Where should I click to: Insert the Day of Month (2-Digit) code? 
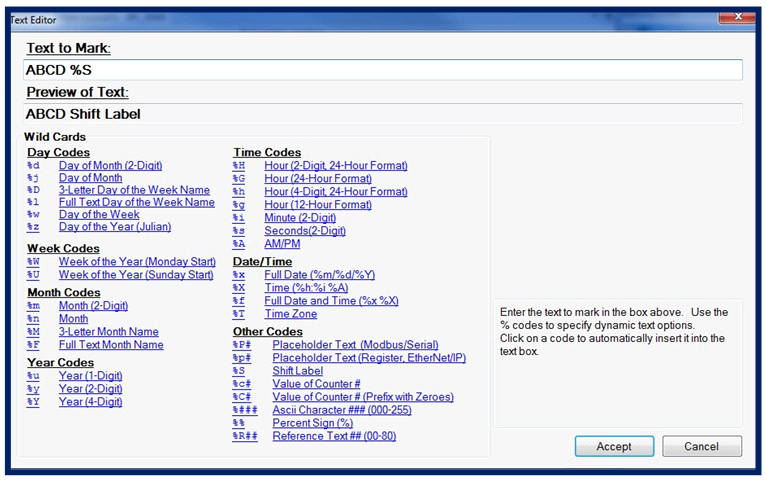pos(110,165)
